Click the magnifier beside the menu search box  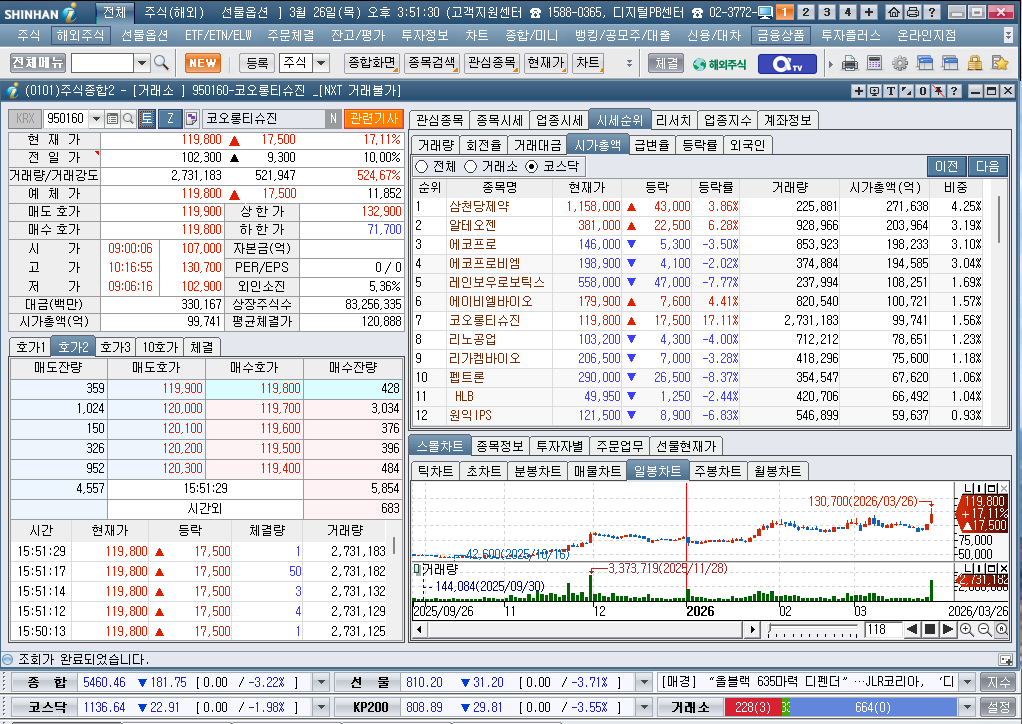pyautogui.click(x=161, y=63)
